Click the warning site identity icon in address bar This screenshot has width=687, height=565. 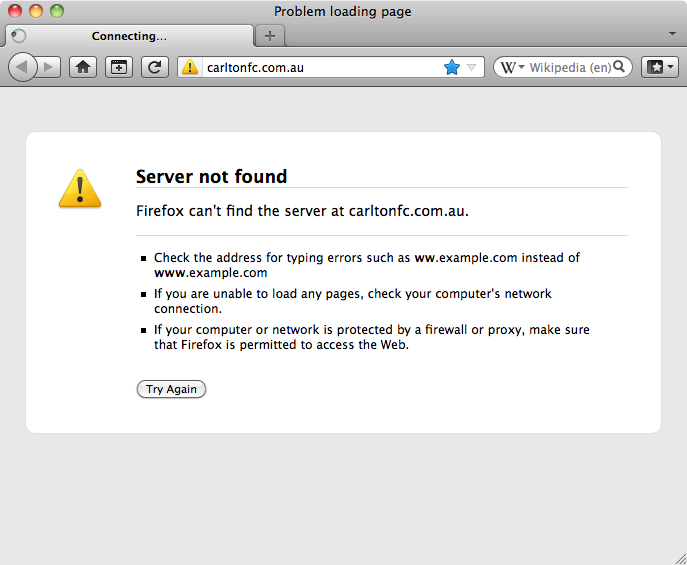[x=190, y=67]
